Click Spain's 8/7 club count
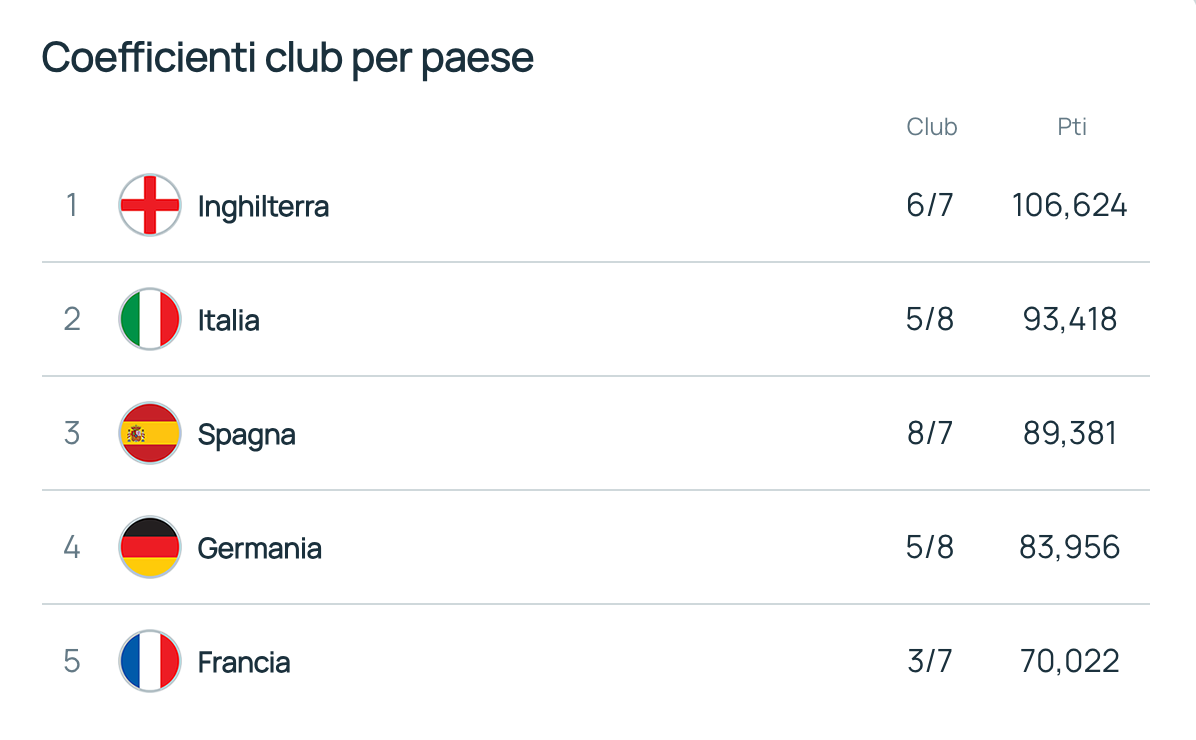The height and width of the screenshot is (740, 1196). pyautogui.click(x=929, y=433)
